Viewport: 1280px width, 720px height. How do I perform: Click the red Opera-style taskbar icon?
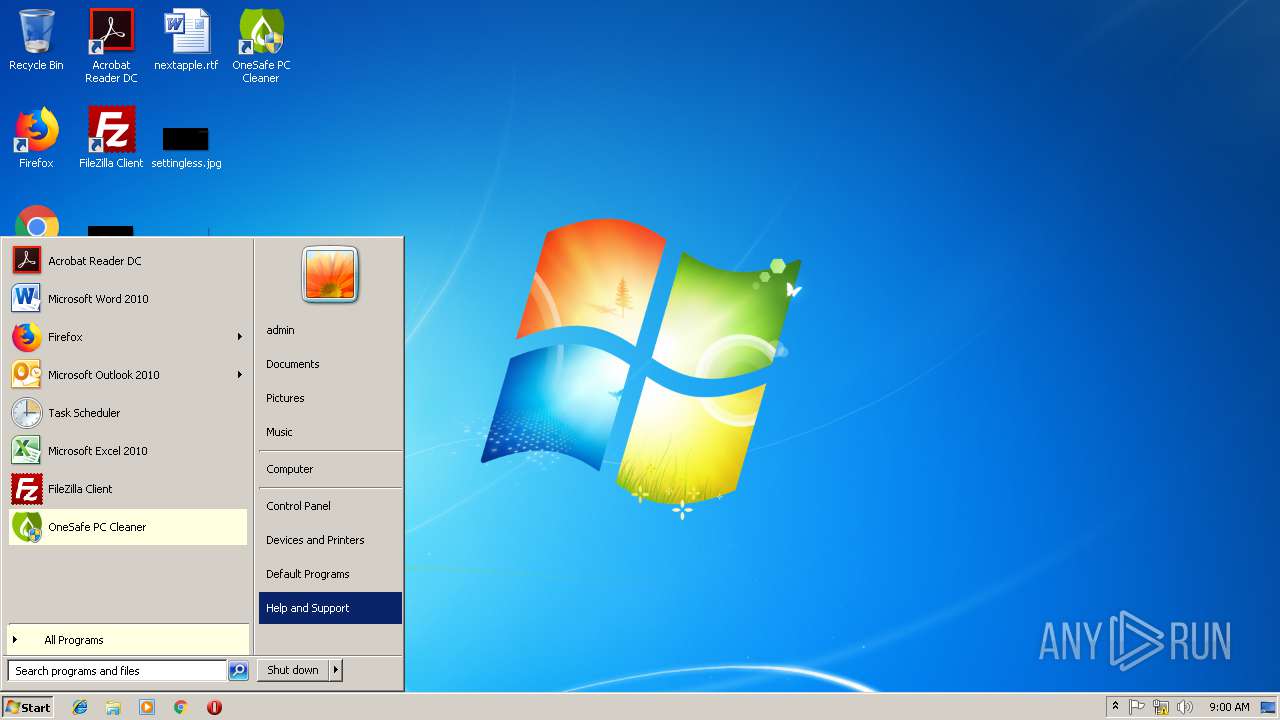point(214,707)
